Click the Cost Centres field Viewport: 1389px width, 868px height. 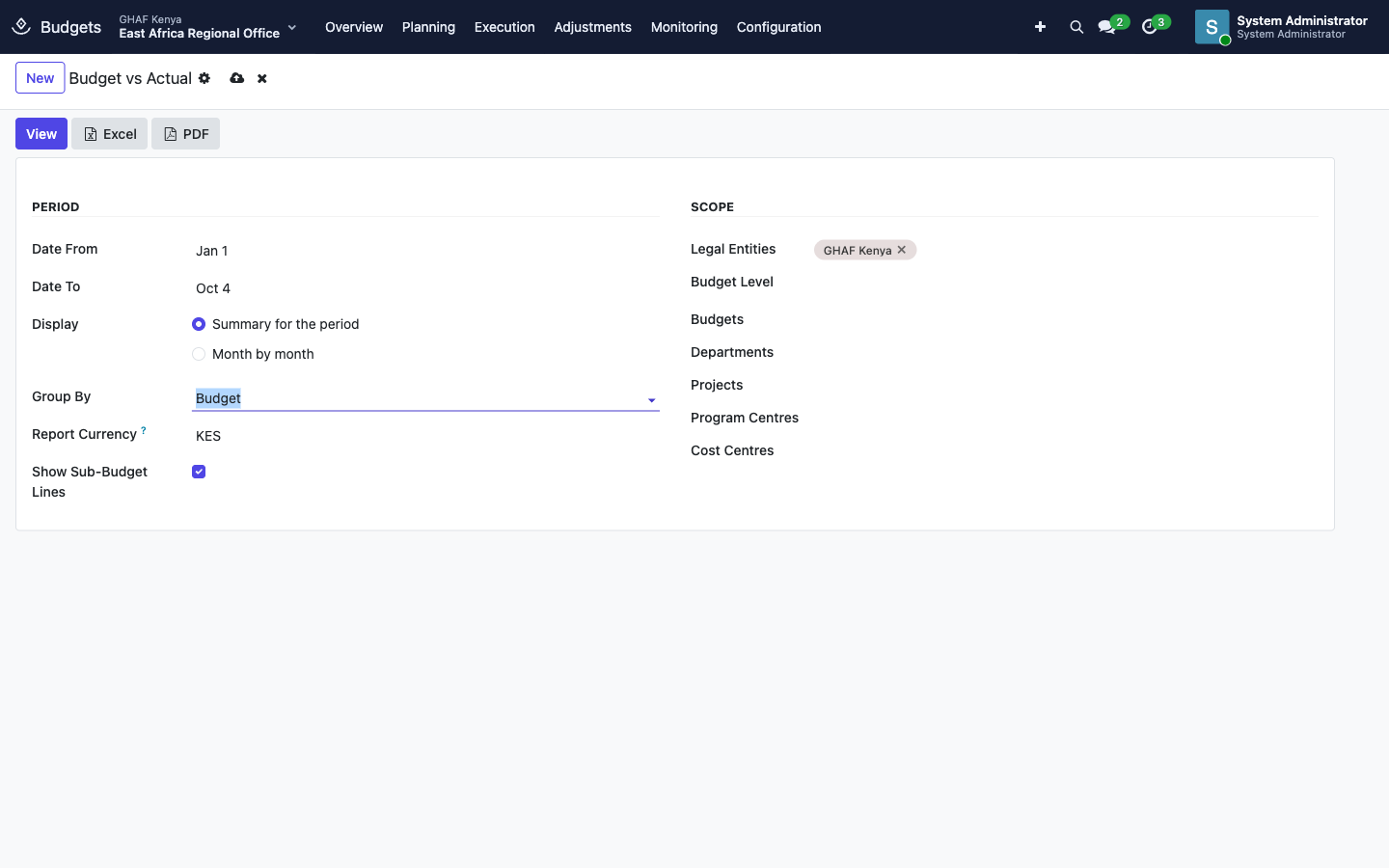click(x=1066, y=451)
